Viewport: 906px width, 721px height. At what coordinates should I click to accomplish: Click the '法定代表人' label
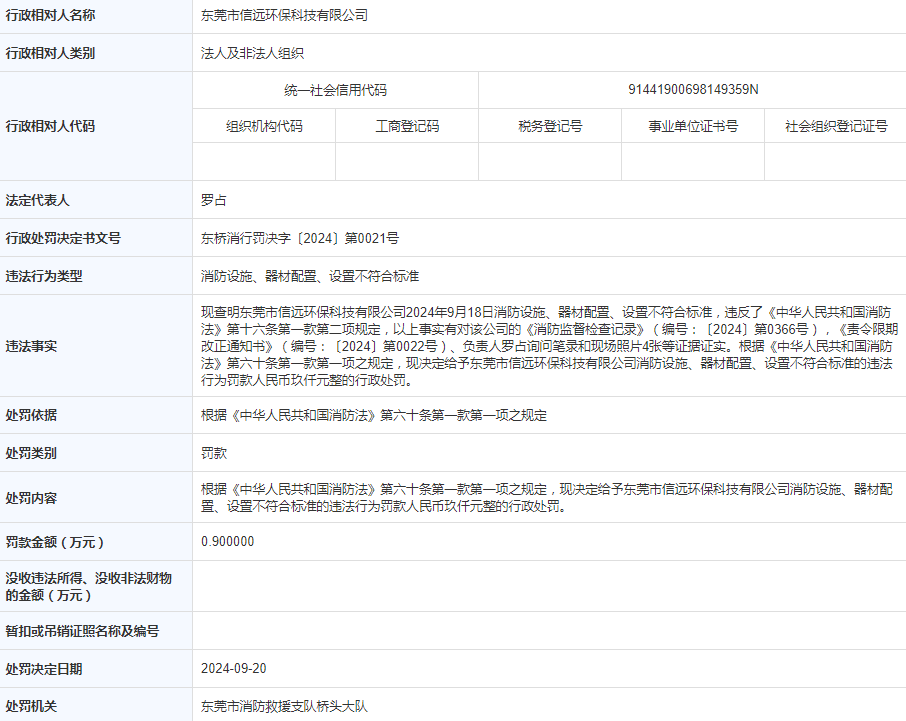click(x=38, y=200)
